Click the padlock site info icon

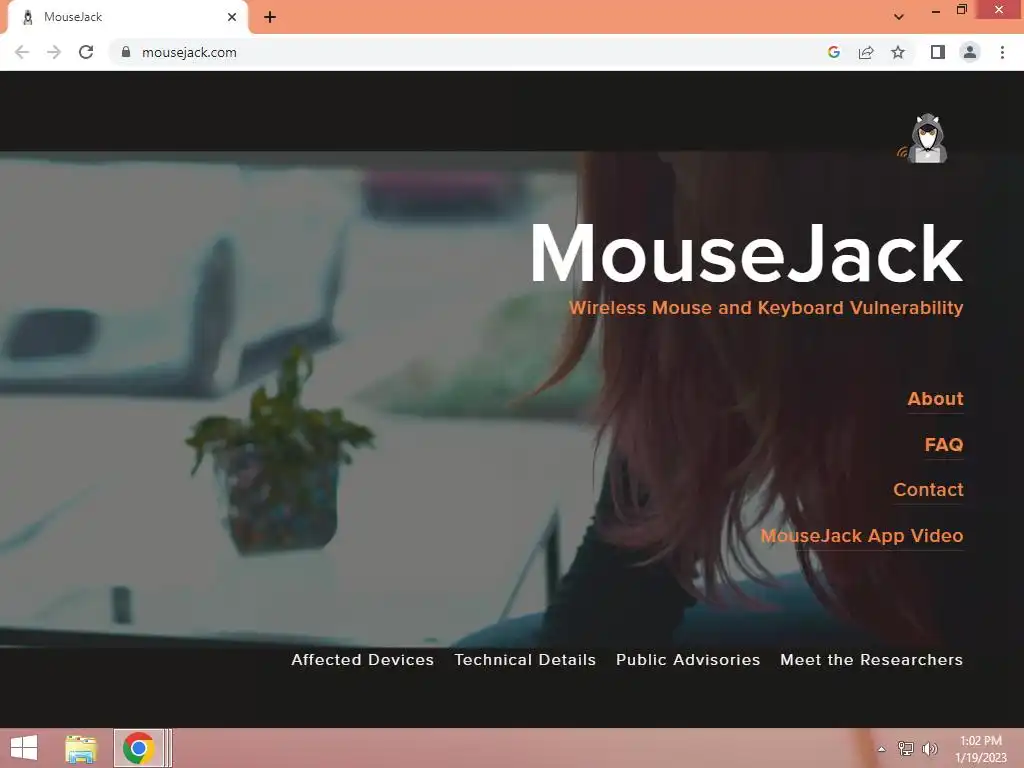pos(126,52)
